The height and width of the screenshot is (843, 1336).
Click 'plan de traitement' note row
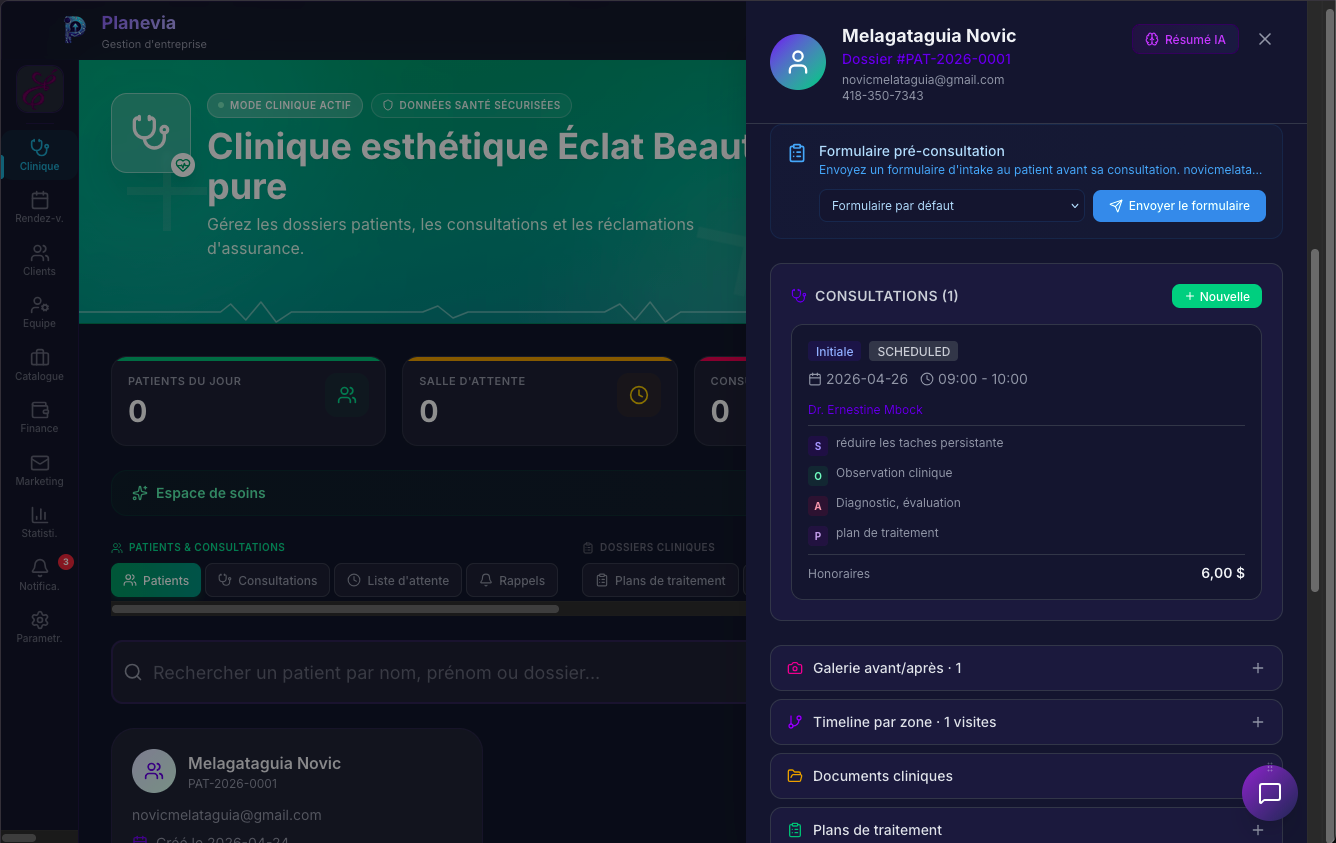point(887,533)
